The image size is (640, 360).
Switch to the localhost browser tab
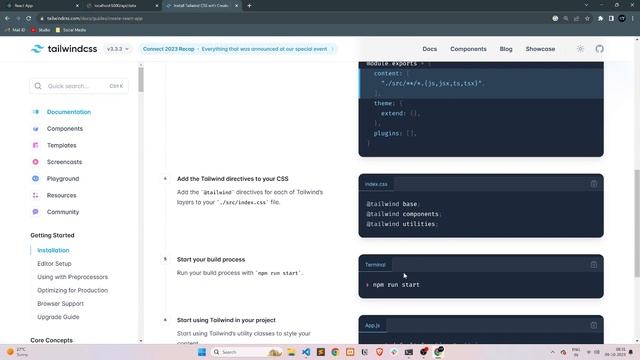pyautogui.click(x=122, y=6)
